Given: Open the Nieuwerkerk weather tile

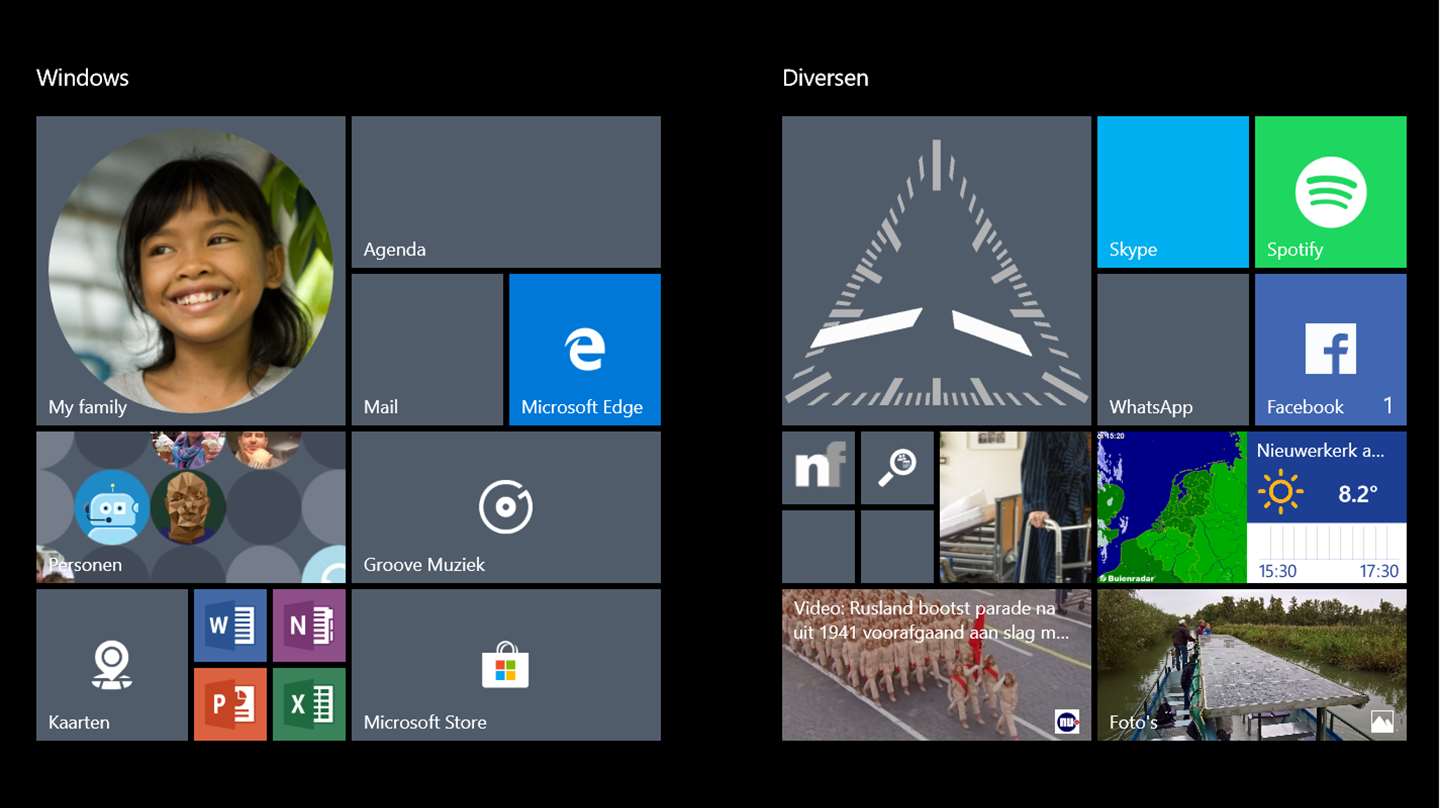Looking at the screenshot, I should [x=1327, y=507].
